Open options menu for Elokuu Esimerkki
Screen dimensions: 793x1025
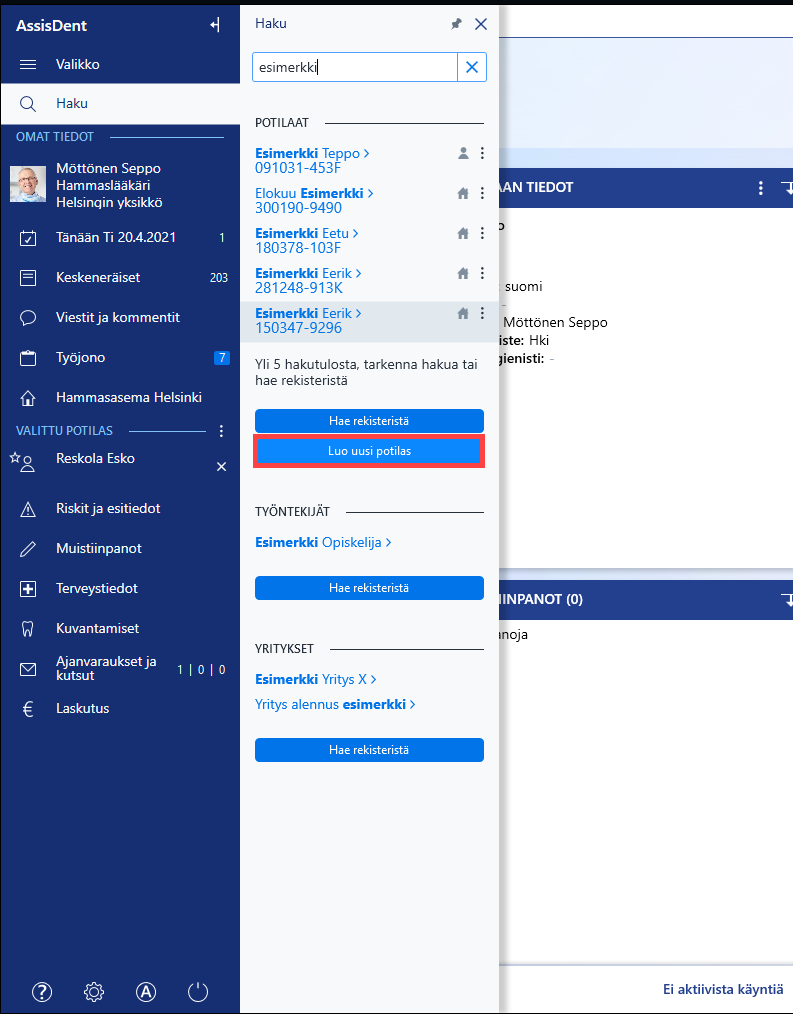[482, 193]
